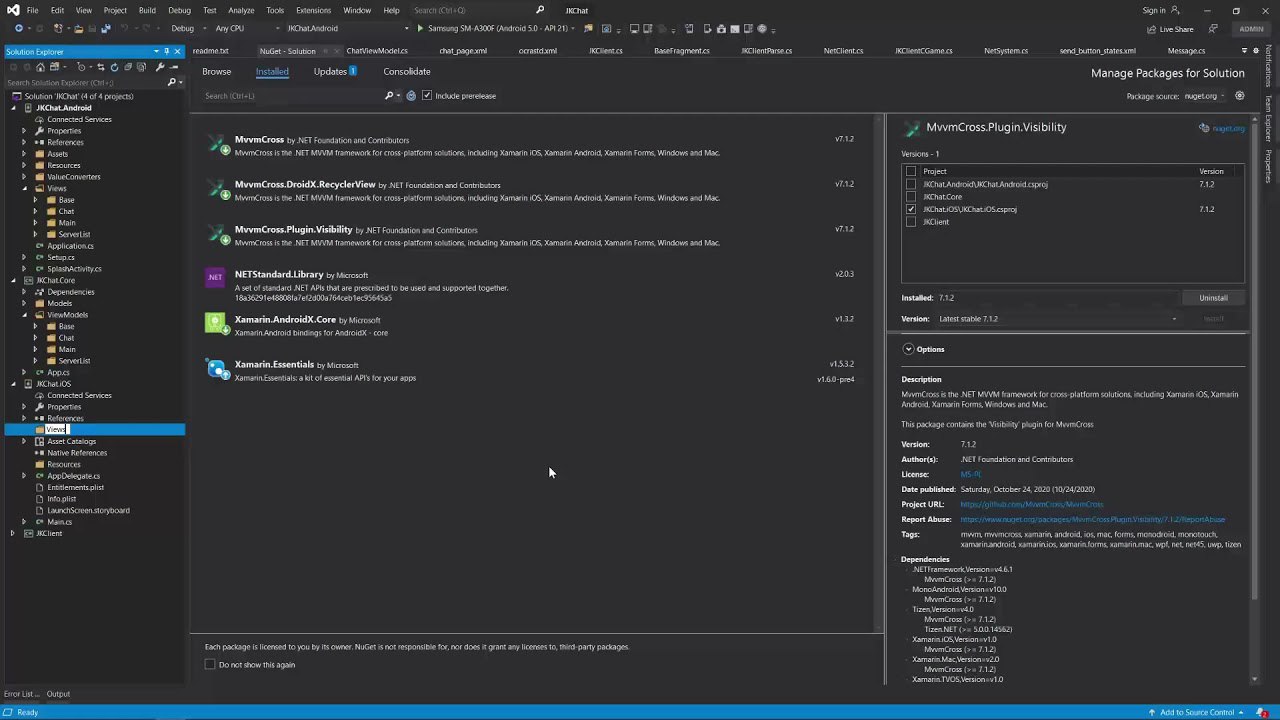
Task: Click the refresh packages icon beside the search box
Action: [x=411, y=96]
